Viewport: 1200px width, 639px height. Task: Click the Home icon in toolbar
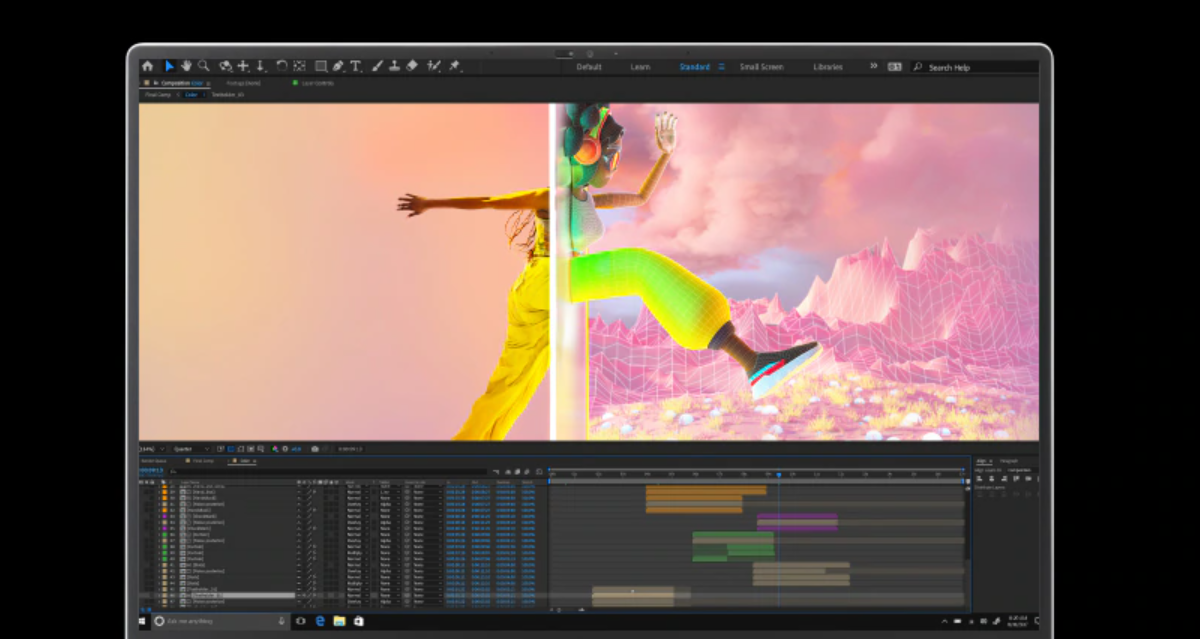148,66
